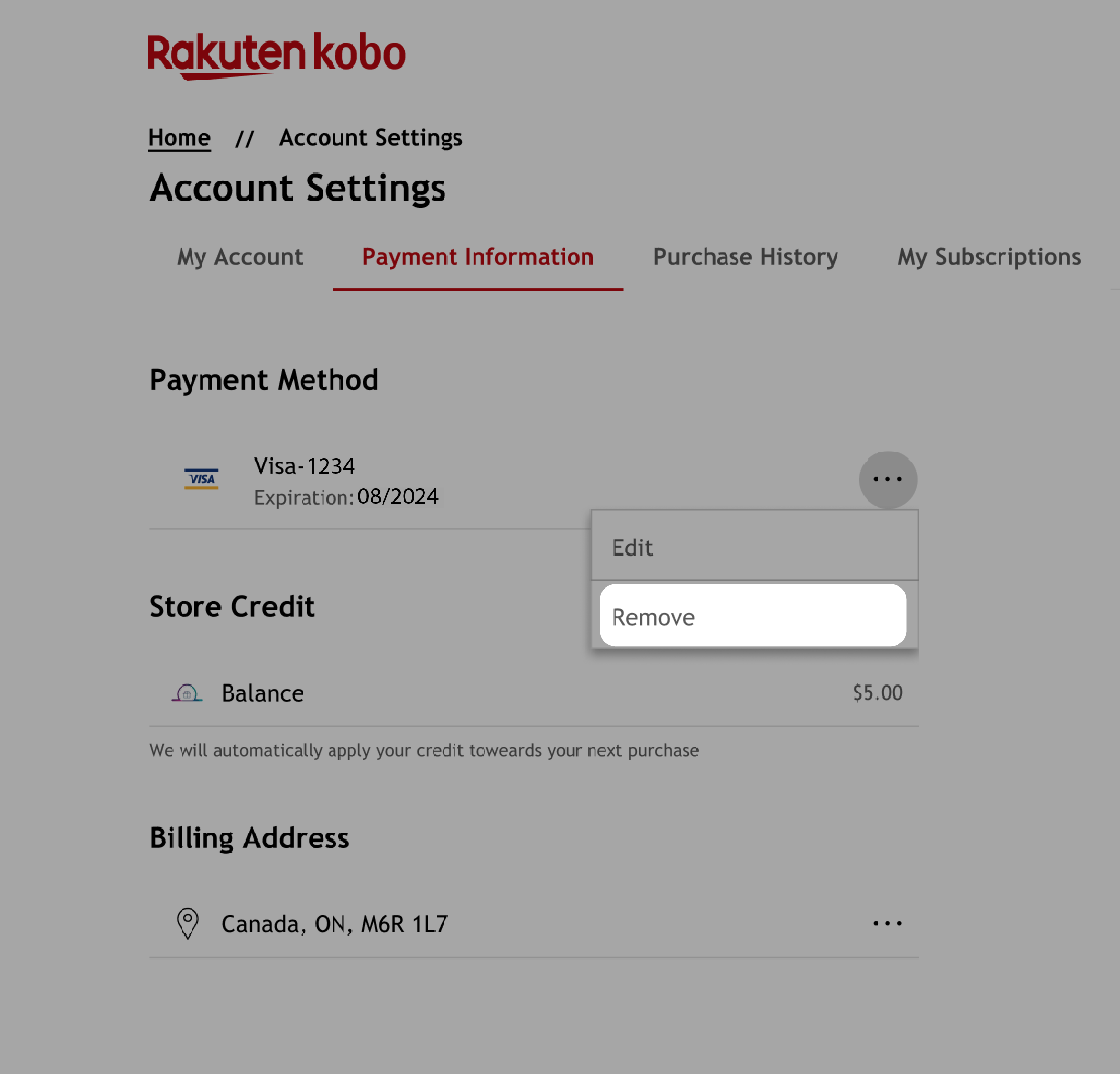Navigate to Home via breadcrumb link

coord(179,137)
